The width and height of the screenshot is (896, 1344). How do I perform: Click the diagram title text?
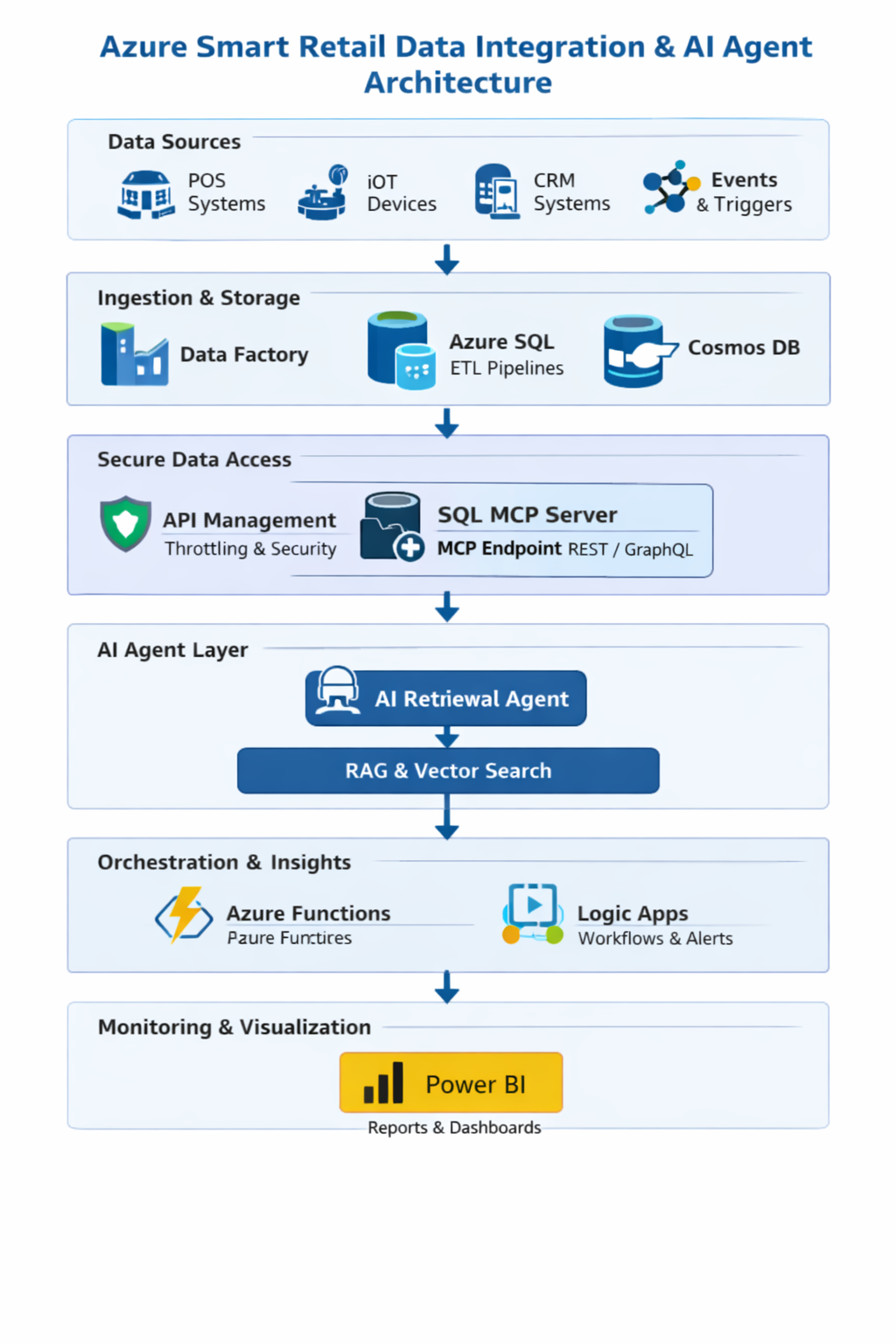[x=456, y=64]
